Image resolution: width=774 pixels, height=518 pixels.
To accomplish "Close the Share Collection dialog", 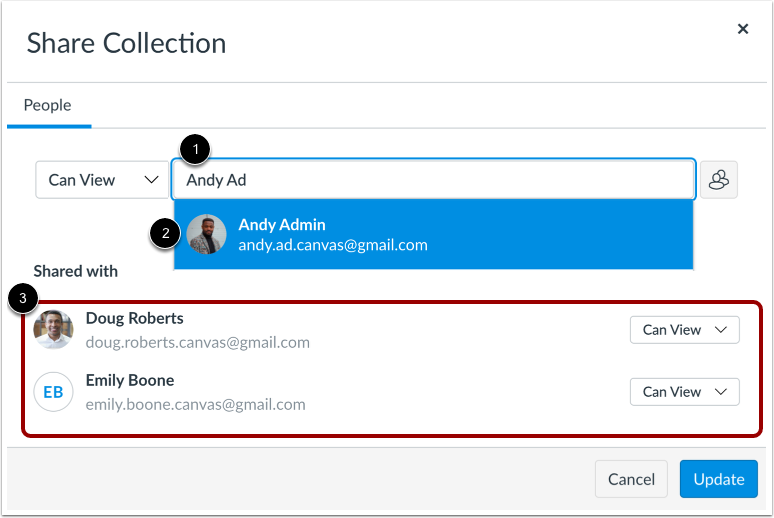I will point(742,29).
